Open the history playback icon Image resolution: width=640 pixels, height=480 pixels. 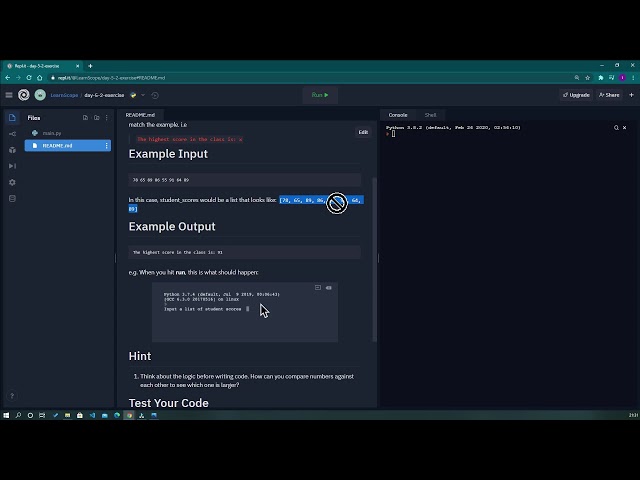pos(155,95)
